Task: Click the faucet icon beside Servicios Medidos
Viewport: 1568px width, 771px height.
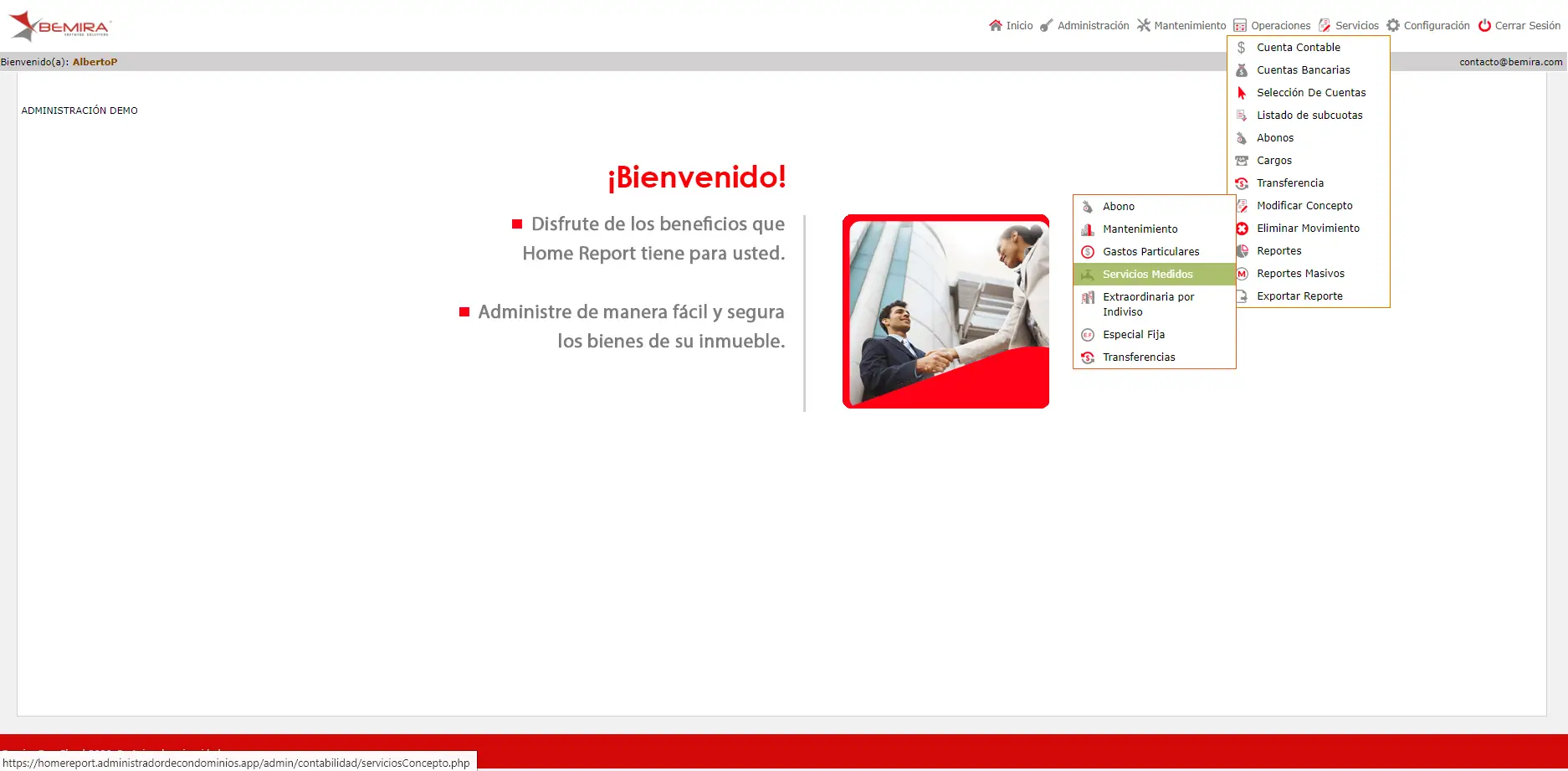Action: [1088, 275]
